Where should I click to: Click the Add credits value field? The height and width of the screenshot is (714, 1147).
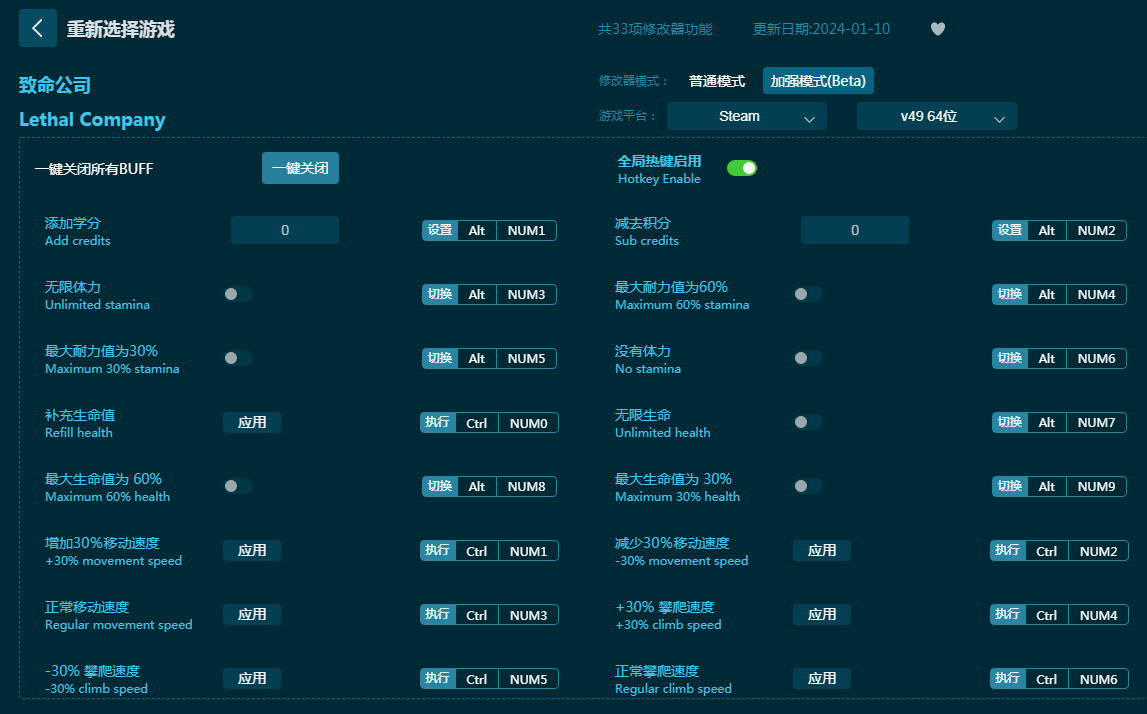[285, 230]
